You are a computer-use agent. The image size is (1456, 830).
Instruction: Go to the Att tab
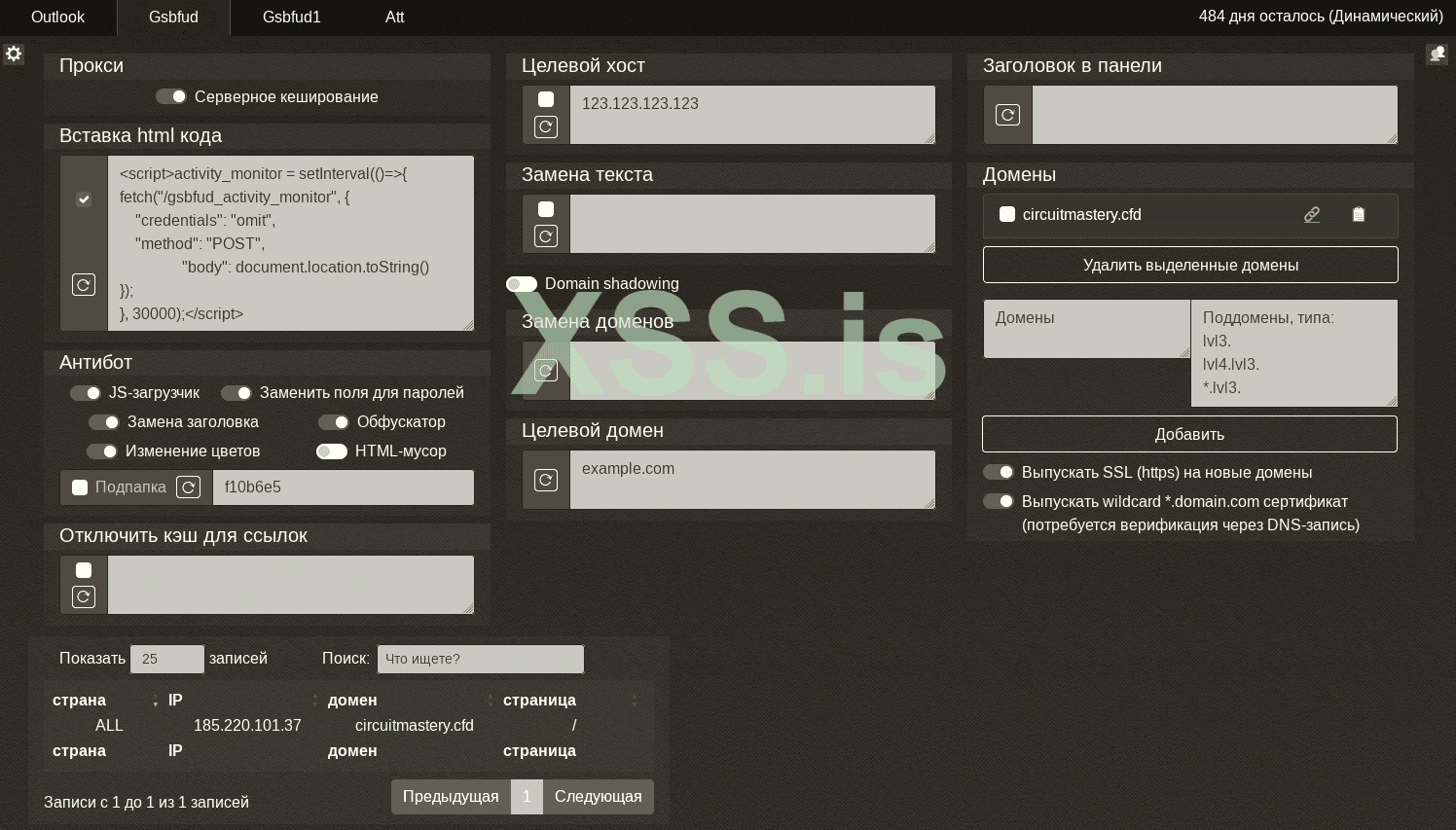pyautogui.click(x=394, y=18)
